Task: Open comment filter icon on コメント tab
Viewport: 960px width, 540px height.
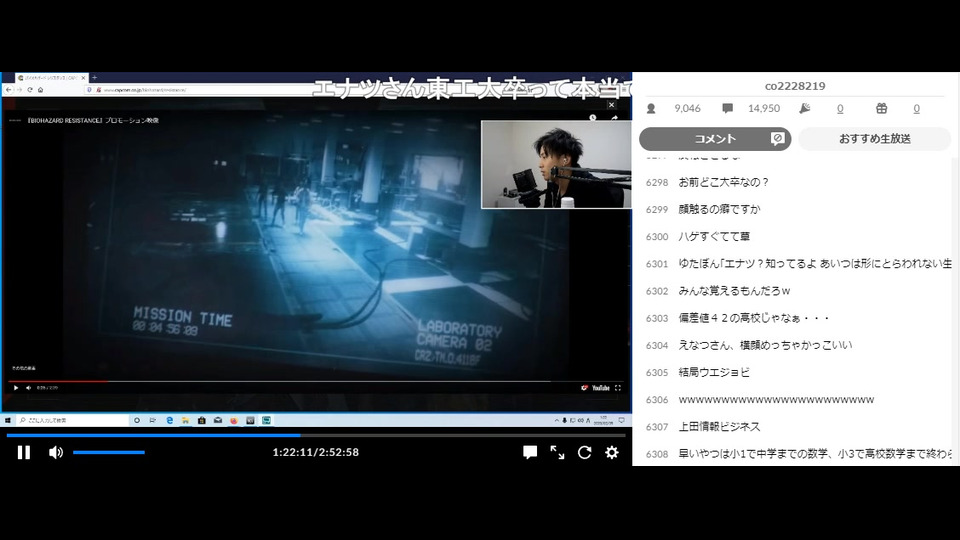Action: tap(778, 139)
